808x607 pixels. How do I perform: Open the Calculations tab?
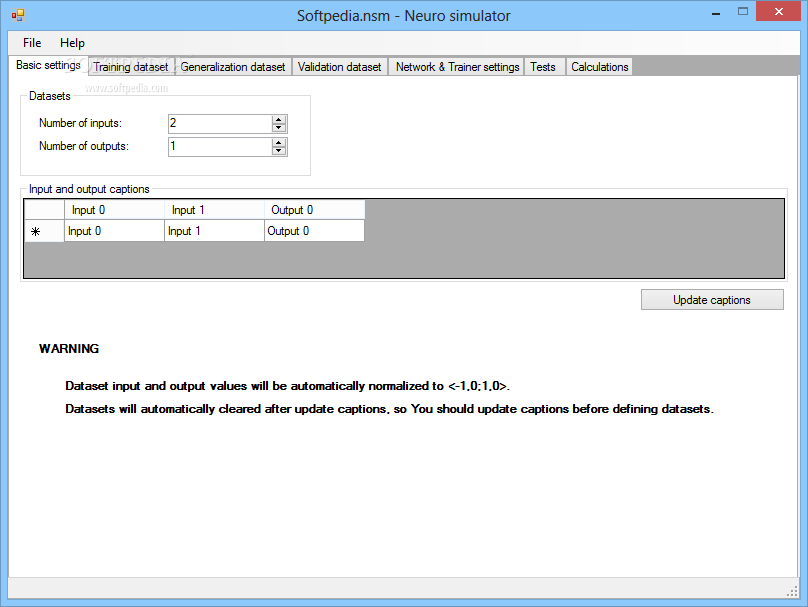pyautogui.click(x=599, y=67)
